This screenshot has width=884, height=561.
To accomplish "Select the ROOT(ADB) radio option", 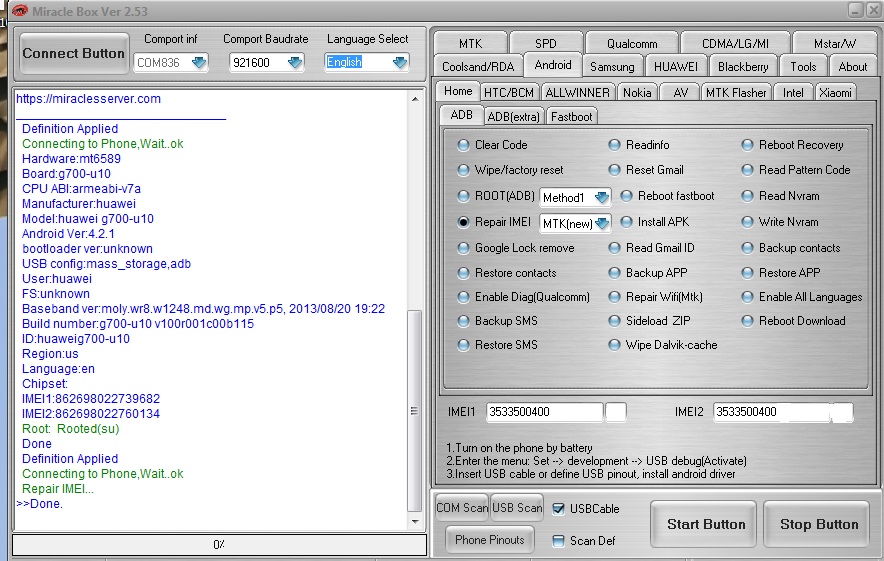I will coord(463,196).
